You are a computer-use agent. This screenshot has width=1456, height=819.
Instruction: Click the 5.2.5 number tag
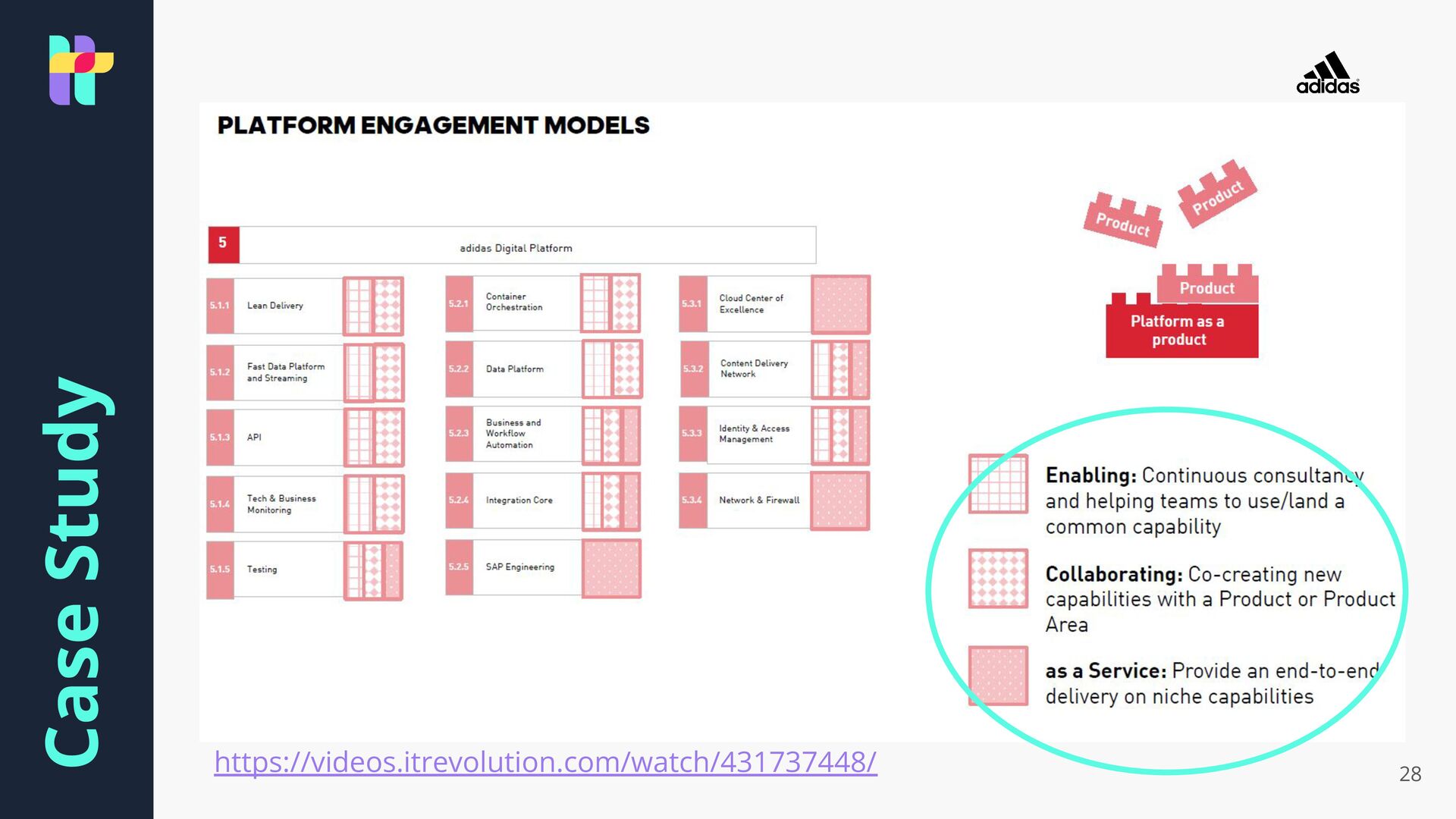point(459,567)
